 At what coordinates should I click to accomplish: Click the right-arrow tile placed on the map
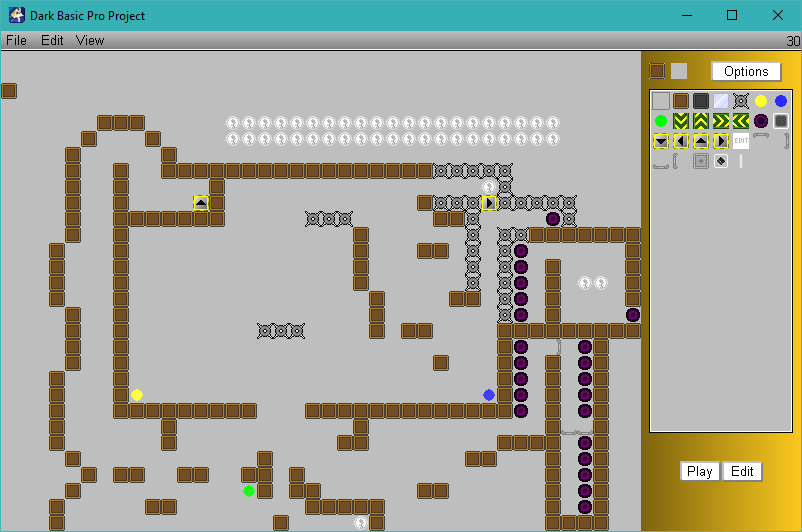(x=489, y=203)
